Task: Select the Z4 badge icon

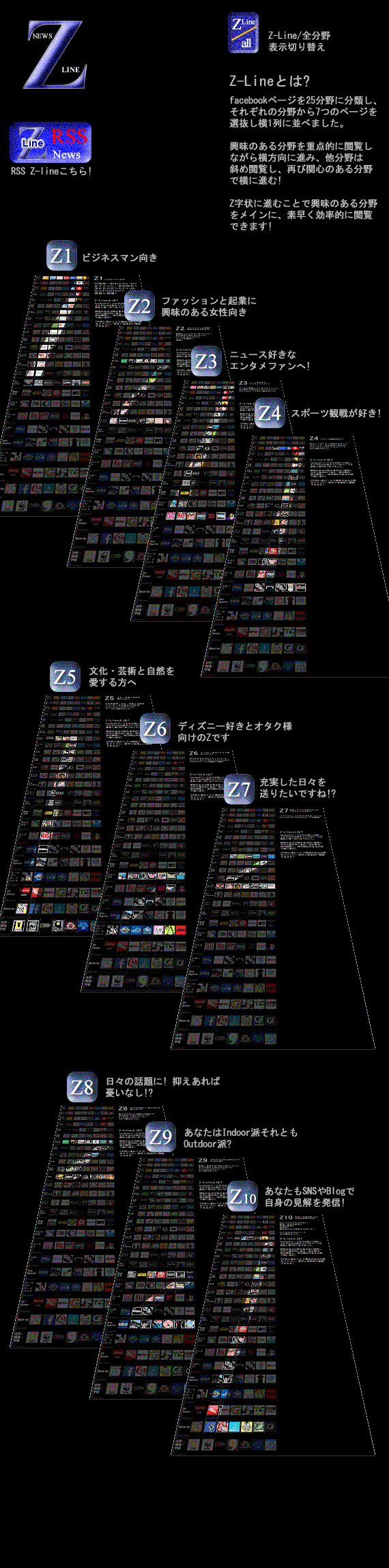Action: click(270, 413)
